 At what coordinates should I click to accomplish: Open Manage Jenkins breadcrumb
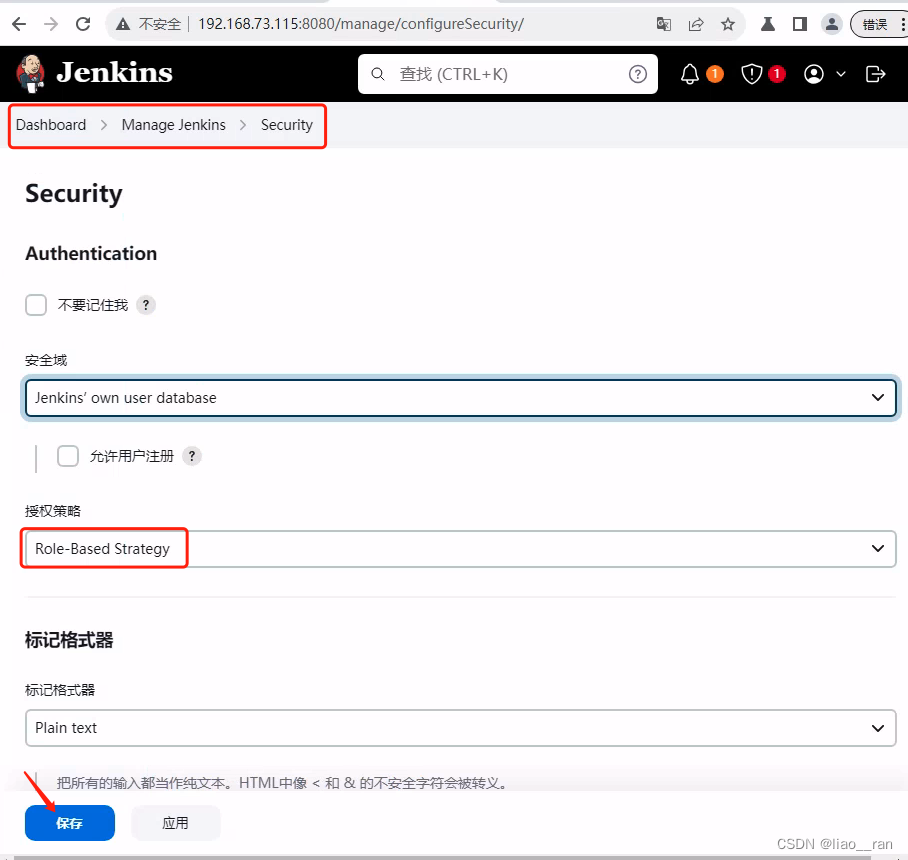(x=174, y=125)
